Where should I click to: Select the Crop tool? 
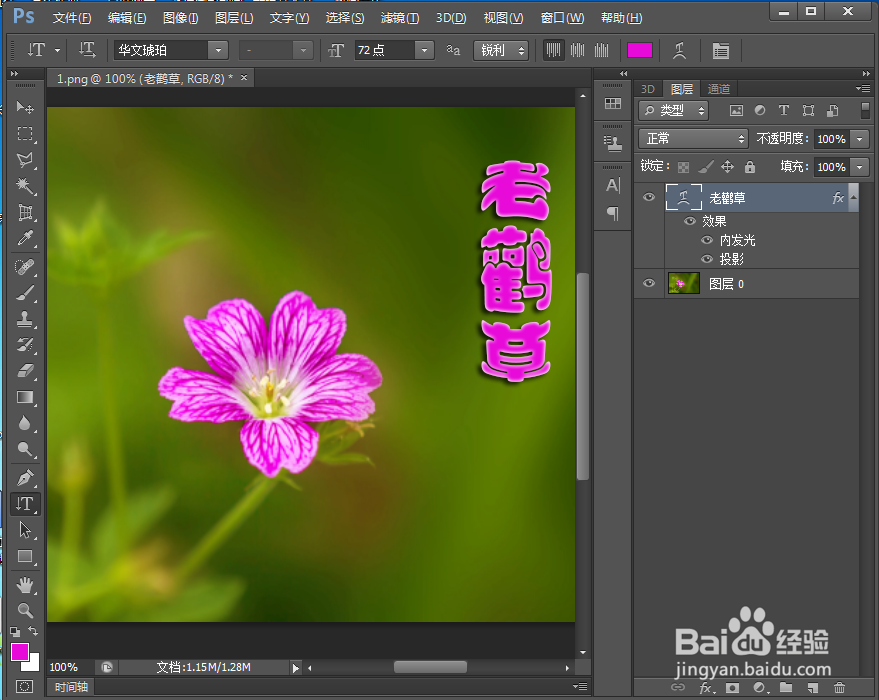click(25, 211)
